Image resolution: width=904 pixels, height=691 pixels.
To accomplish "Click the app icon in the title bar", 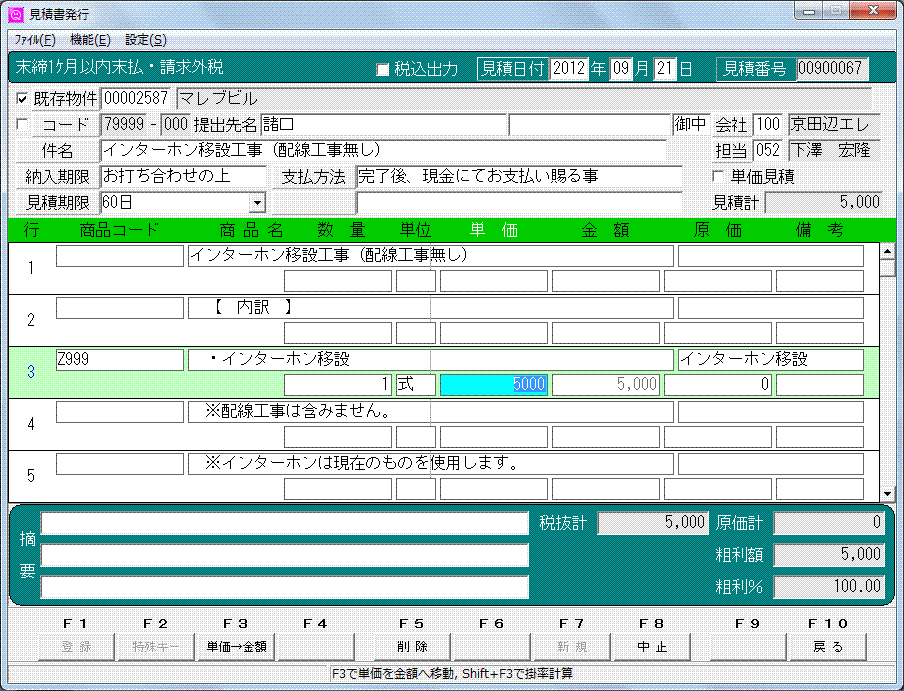I will pyautogui.click(x=16, y=14).
